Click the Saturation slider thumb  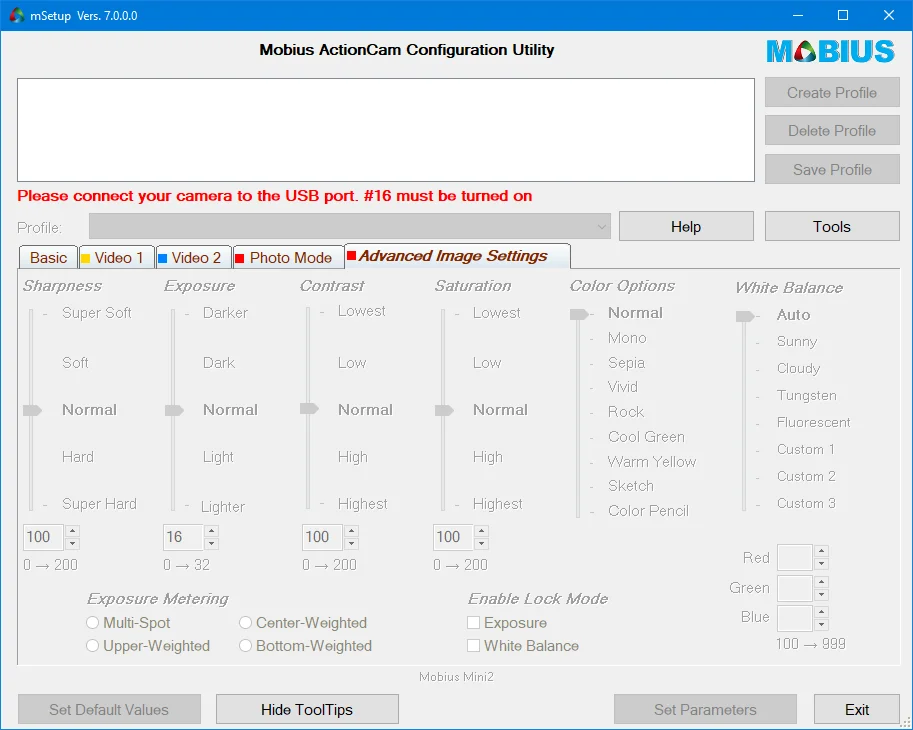tap(444, 410)
